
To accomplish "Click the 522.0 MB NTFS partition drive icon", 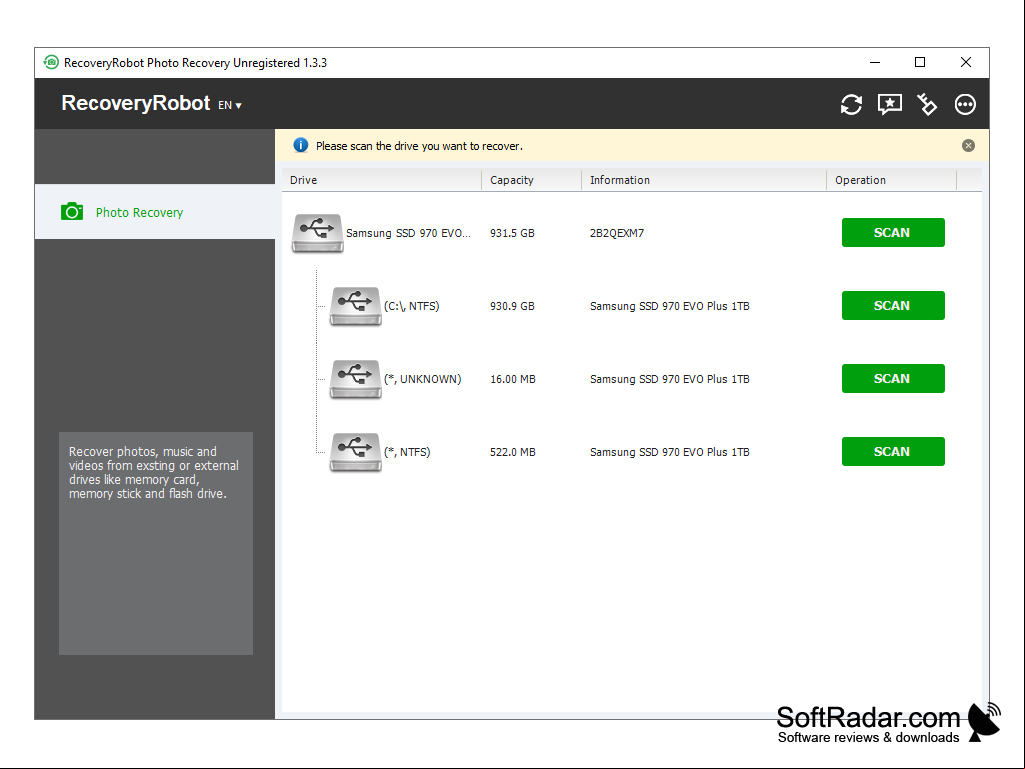I will [x=355, y=452].
